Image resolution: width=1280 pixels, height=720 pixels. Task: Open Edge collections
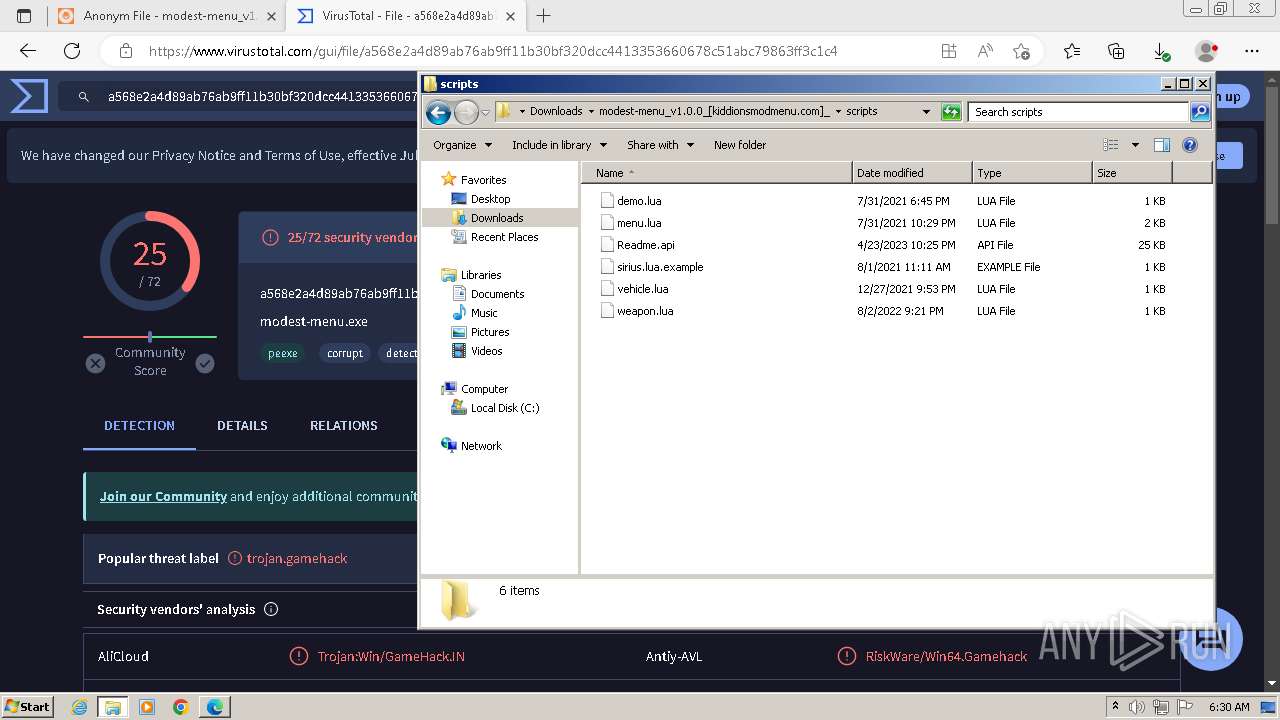pos(1116,51)
